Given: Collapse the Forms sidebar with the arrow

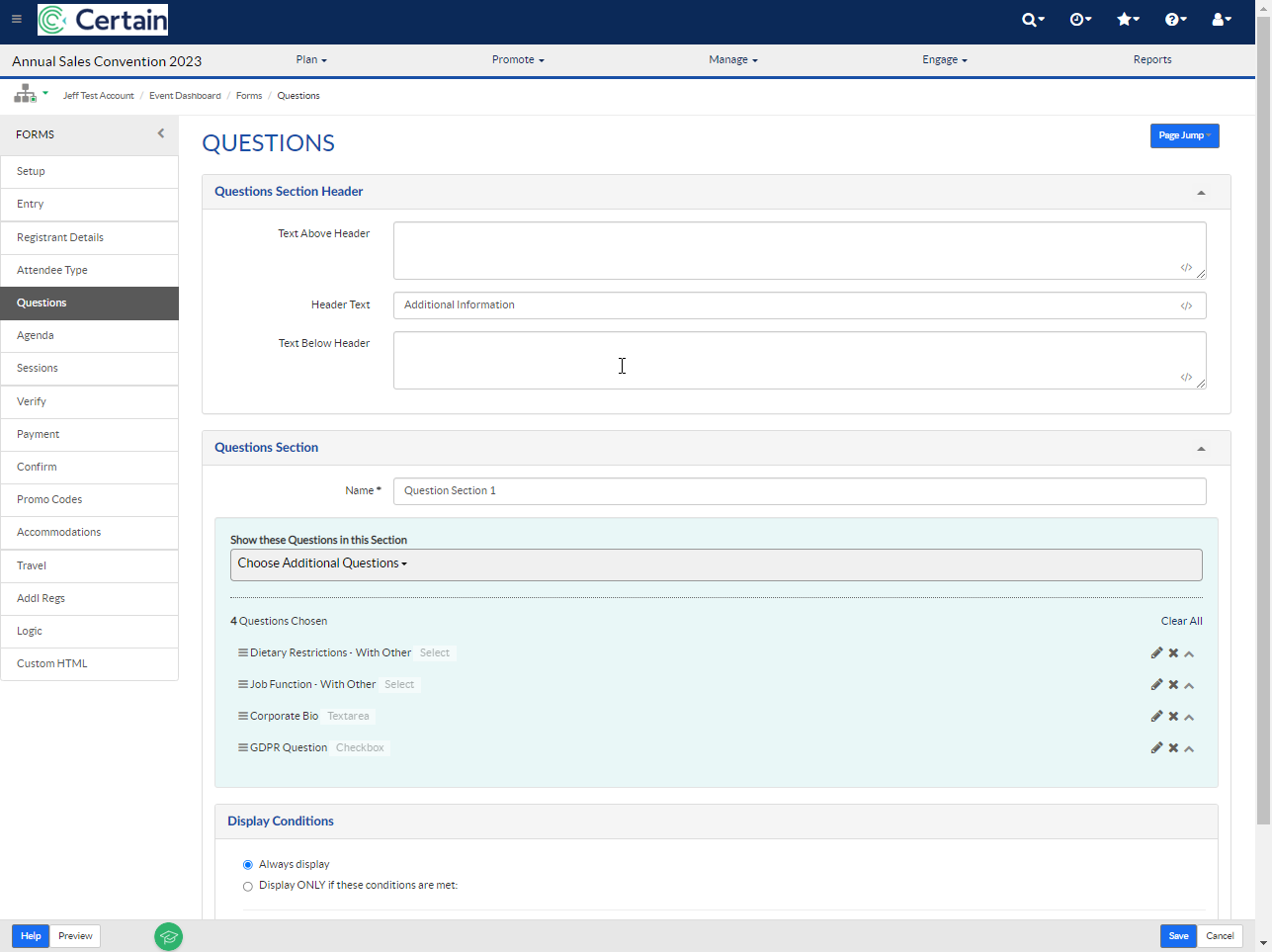Looking at the screenshot, I should click(161, 133).
